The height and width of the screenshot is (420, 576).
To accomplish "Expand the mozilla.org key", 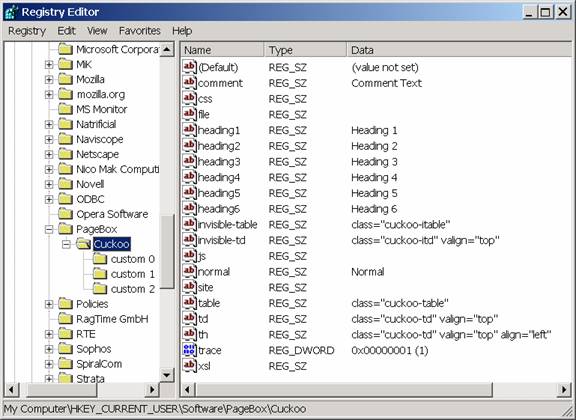I will 49,94.
